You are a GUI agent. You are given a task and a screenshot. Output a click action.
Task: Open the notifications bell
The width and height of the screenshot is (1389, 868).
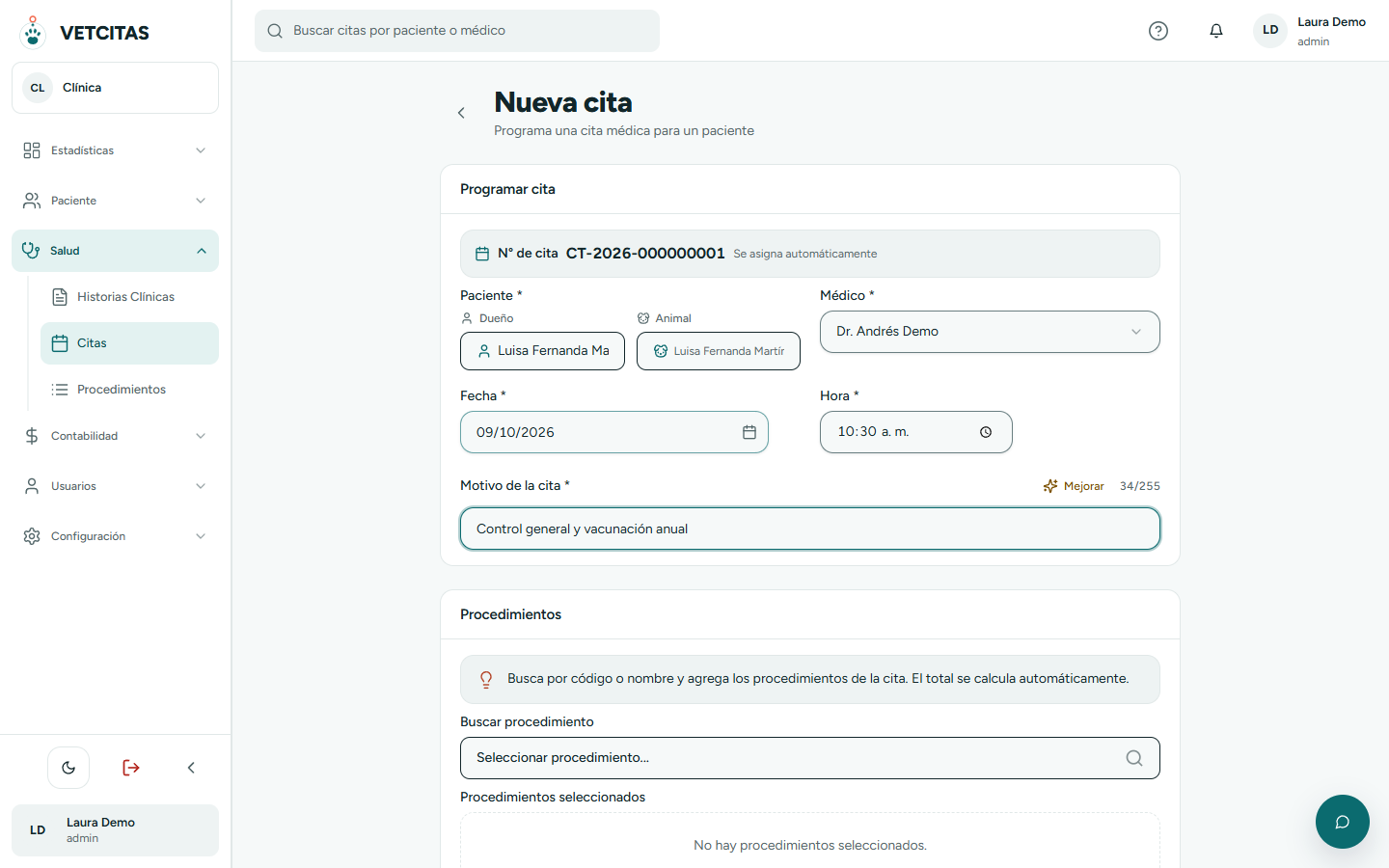click(x=1216, y=31)
